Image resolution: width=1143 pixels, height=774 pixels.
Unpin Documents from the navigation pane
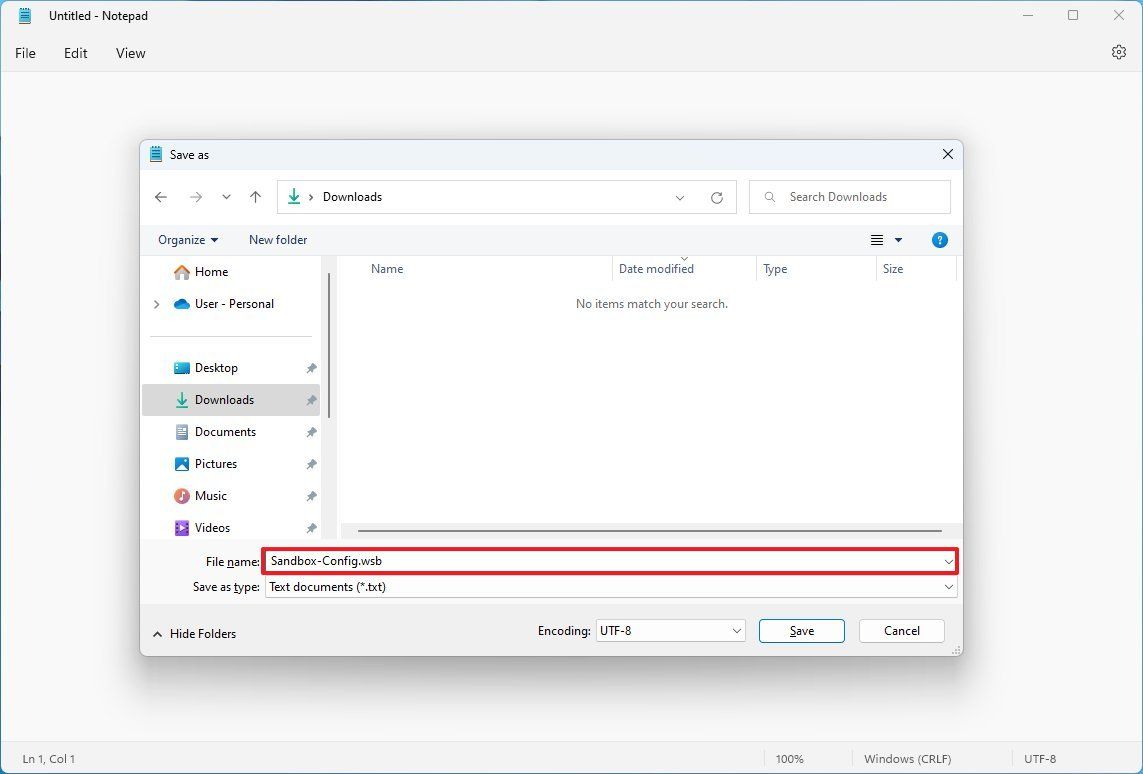[x=312, y=431]
